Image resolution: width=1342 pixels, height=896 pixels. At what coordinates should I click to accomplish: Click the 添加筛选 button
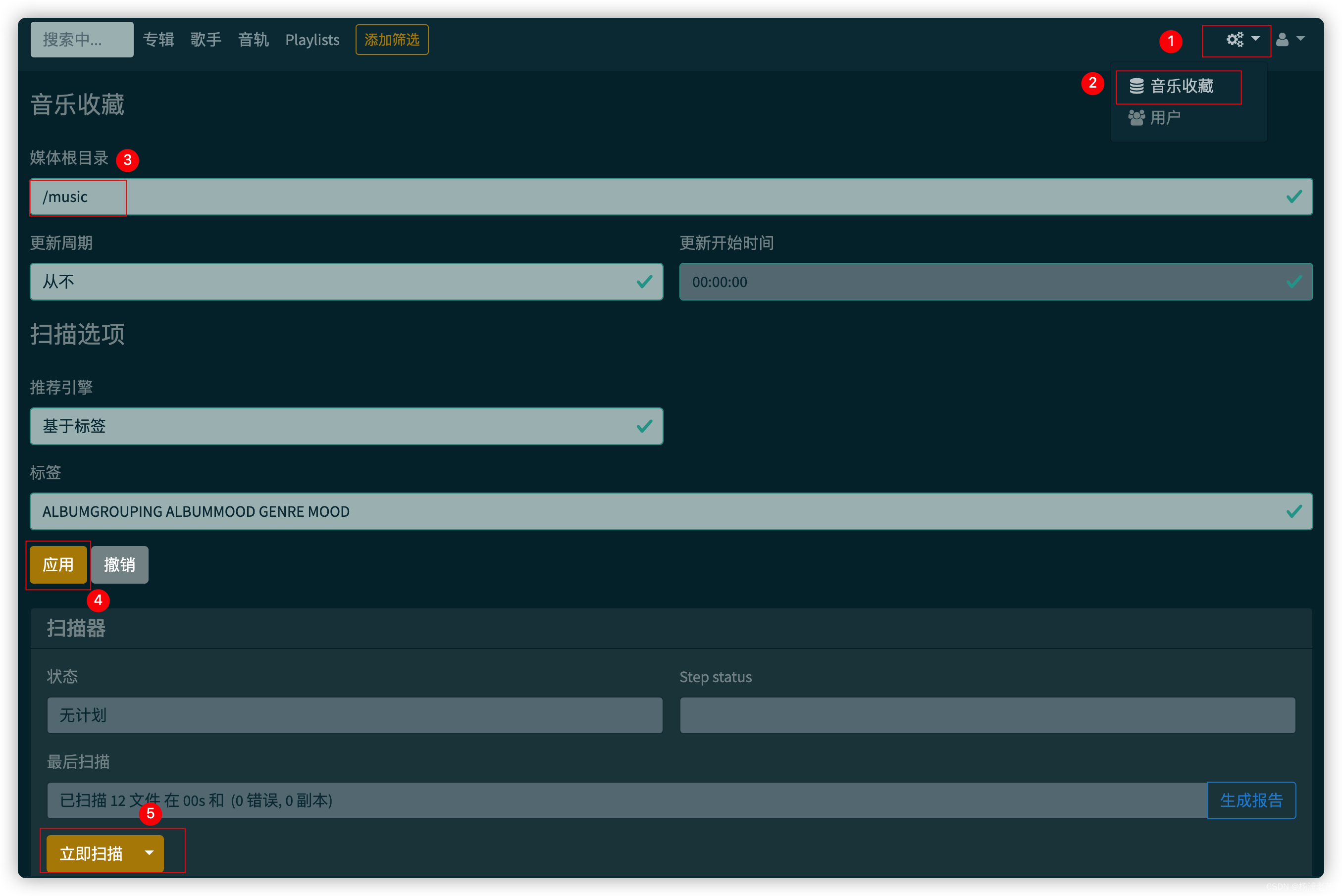tap(392, 40)
